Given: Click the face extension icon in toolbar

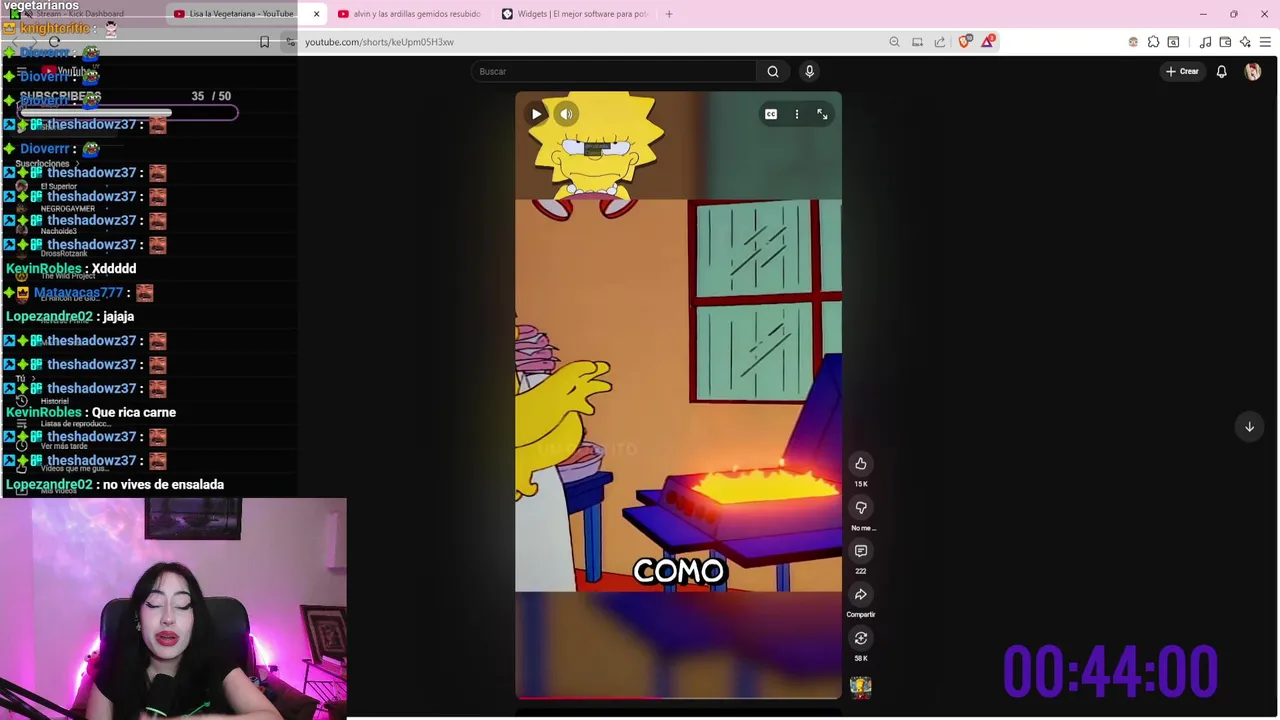Looking at the screenshot, I should (x=1133, y=42).
